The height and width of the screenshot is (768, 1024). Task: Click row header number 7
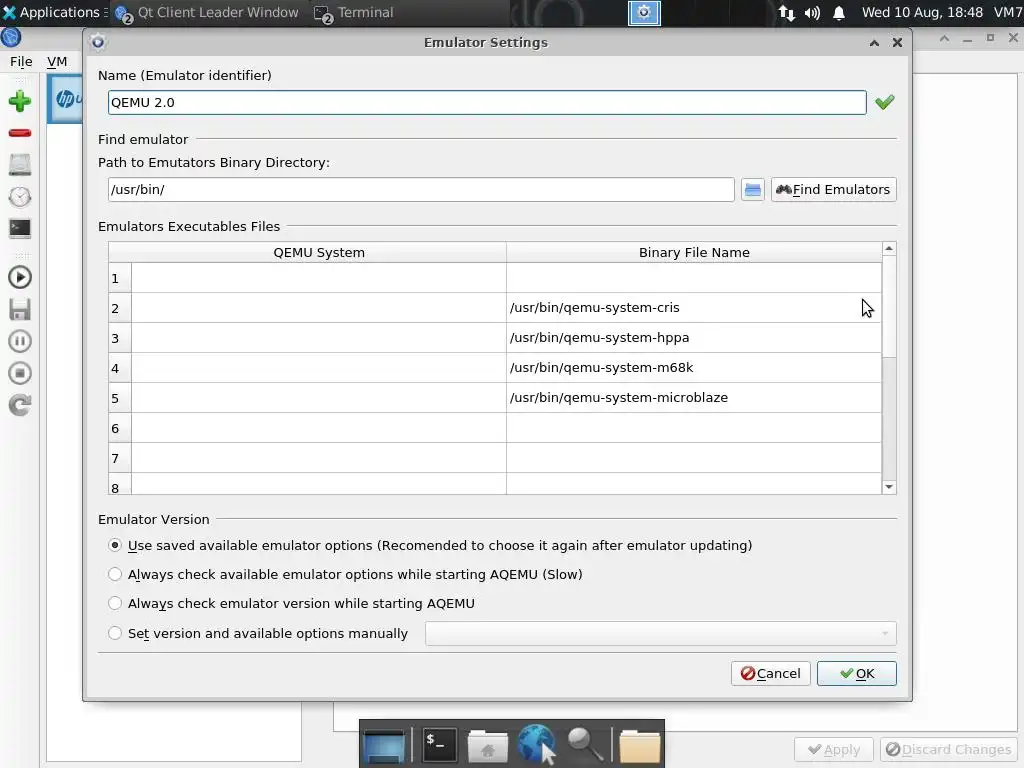120,458
